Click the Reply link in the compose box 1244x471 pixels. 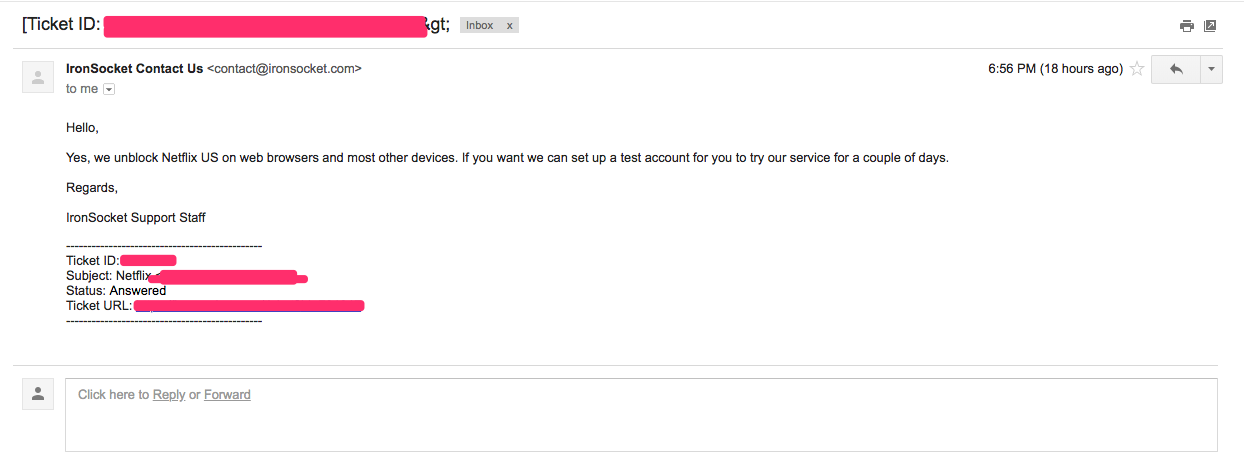click(x=169, y=395)
